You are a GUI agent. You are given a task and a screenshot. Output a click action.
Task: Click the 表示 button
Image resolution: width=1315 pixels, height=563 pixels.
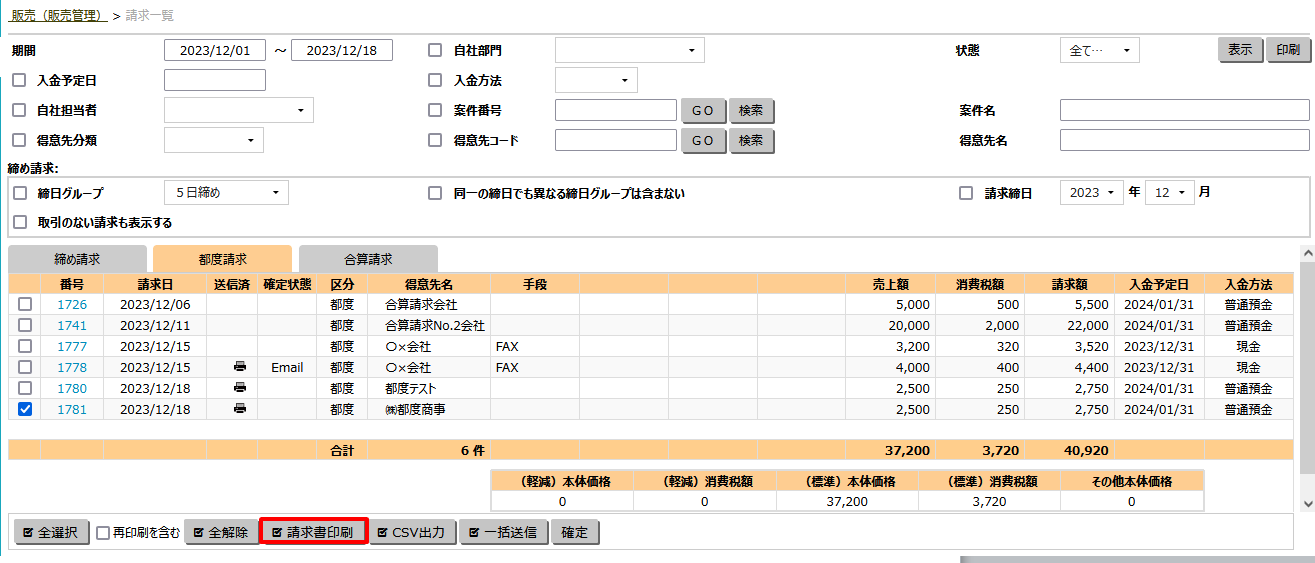[x=1240, y=50]
